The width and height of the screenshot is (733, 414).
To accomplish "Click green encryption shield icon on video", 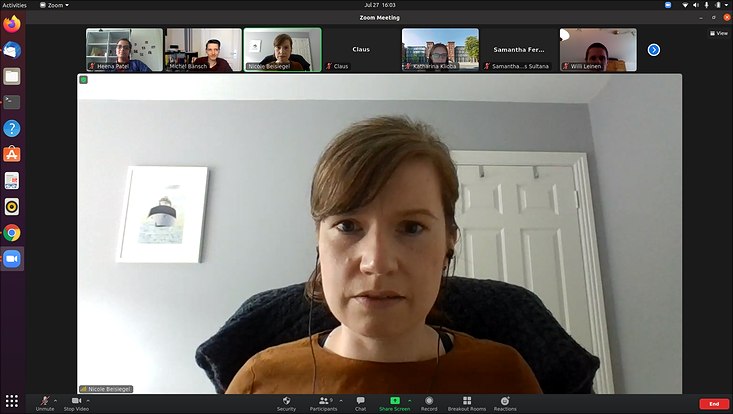I will (83, 80).
